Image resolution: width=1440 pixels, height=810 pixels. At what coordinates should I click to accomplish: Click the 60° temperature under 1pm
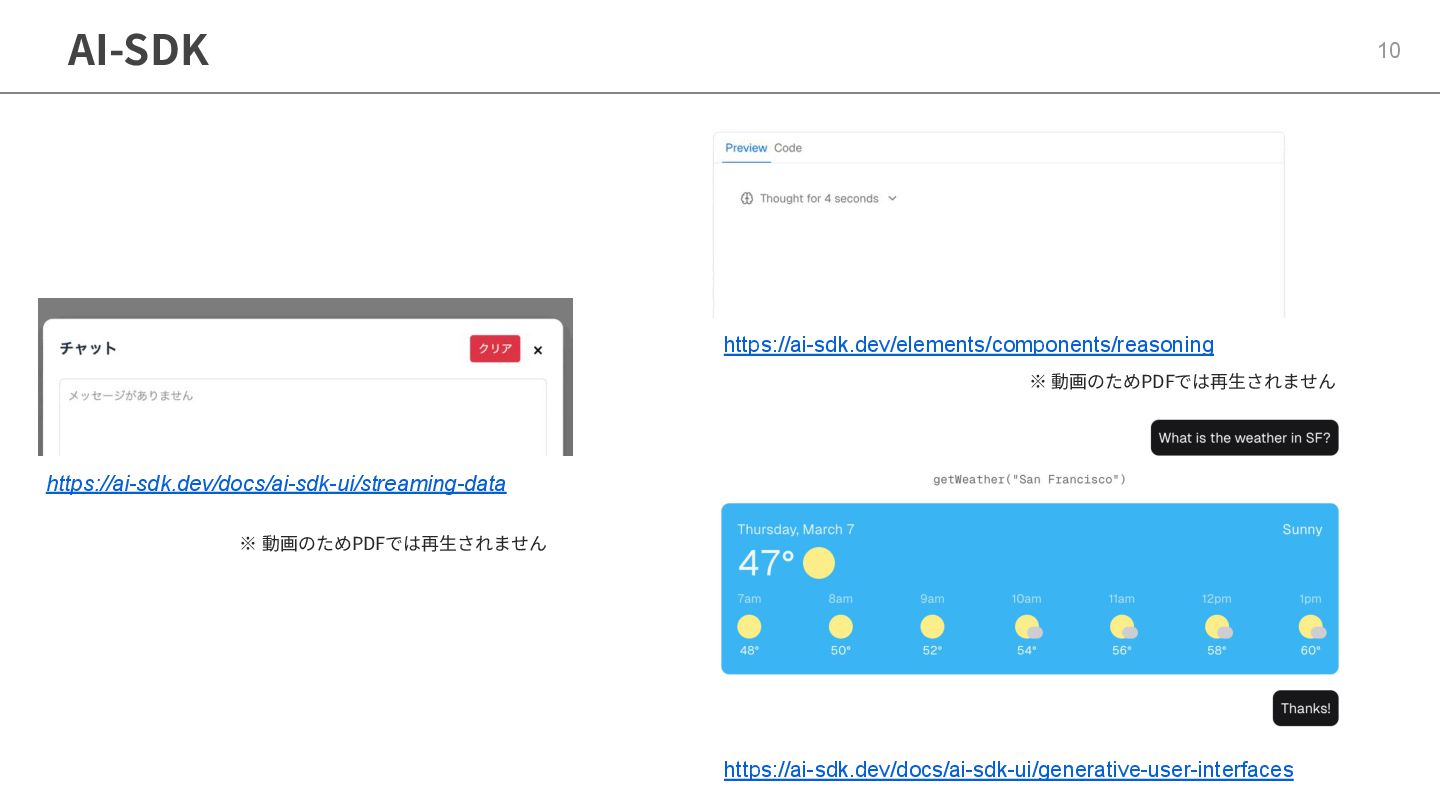(1310, 650)
